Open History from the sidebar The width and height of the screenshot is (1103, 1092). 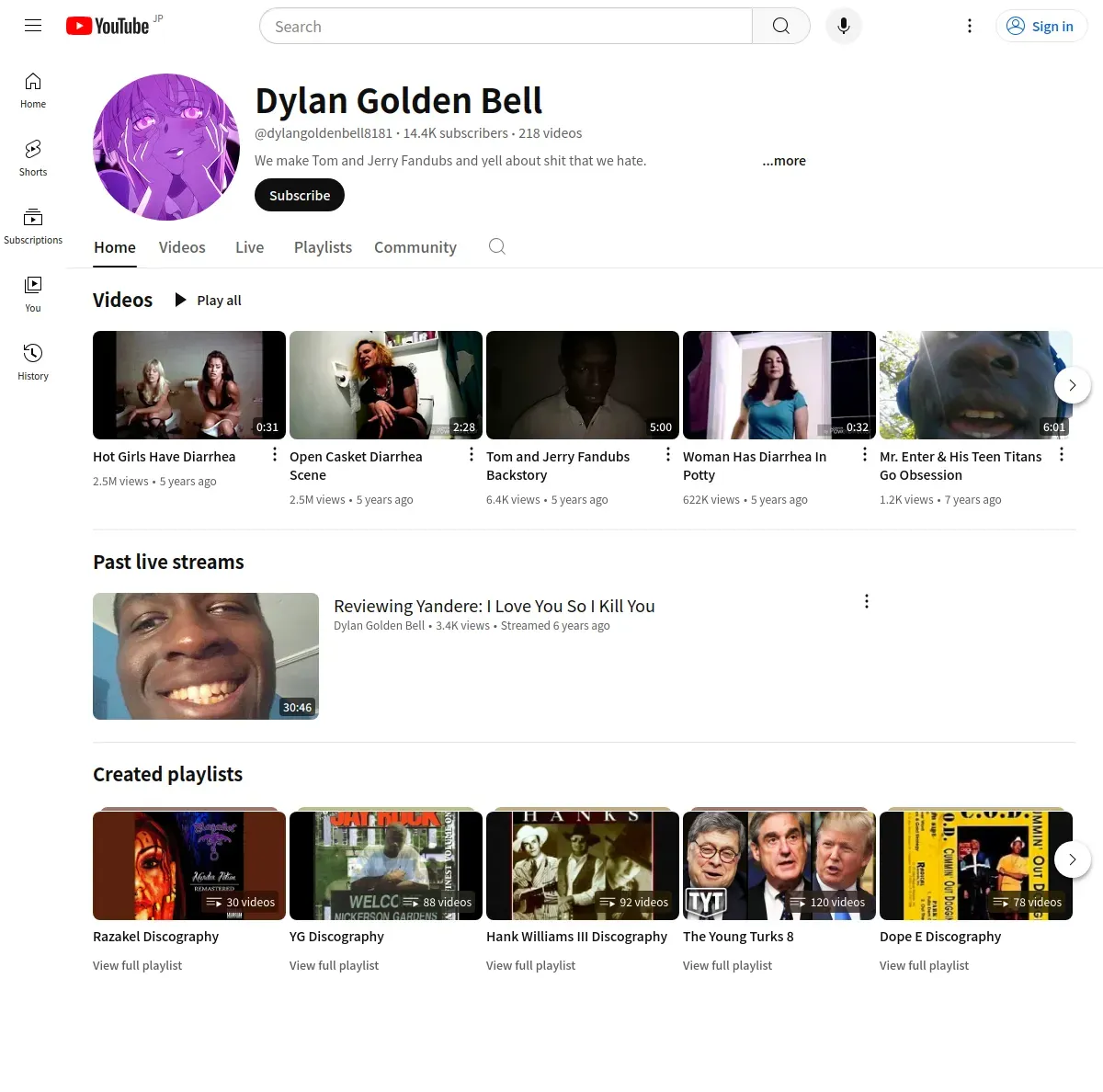tap(33, 363)
